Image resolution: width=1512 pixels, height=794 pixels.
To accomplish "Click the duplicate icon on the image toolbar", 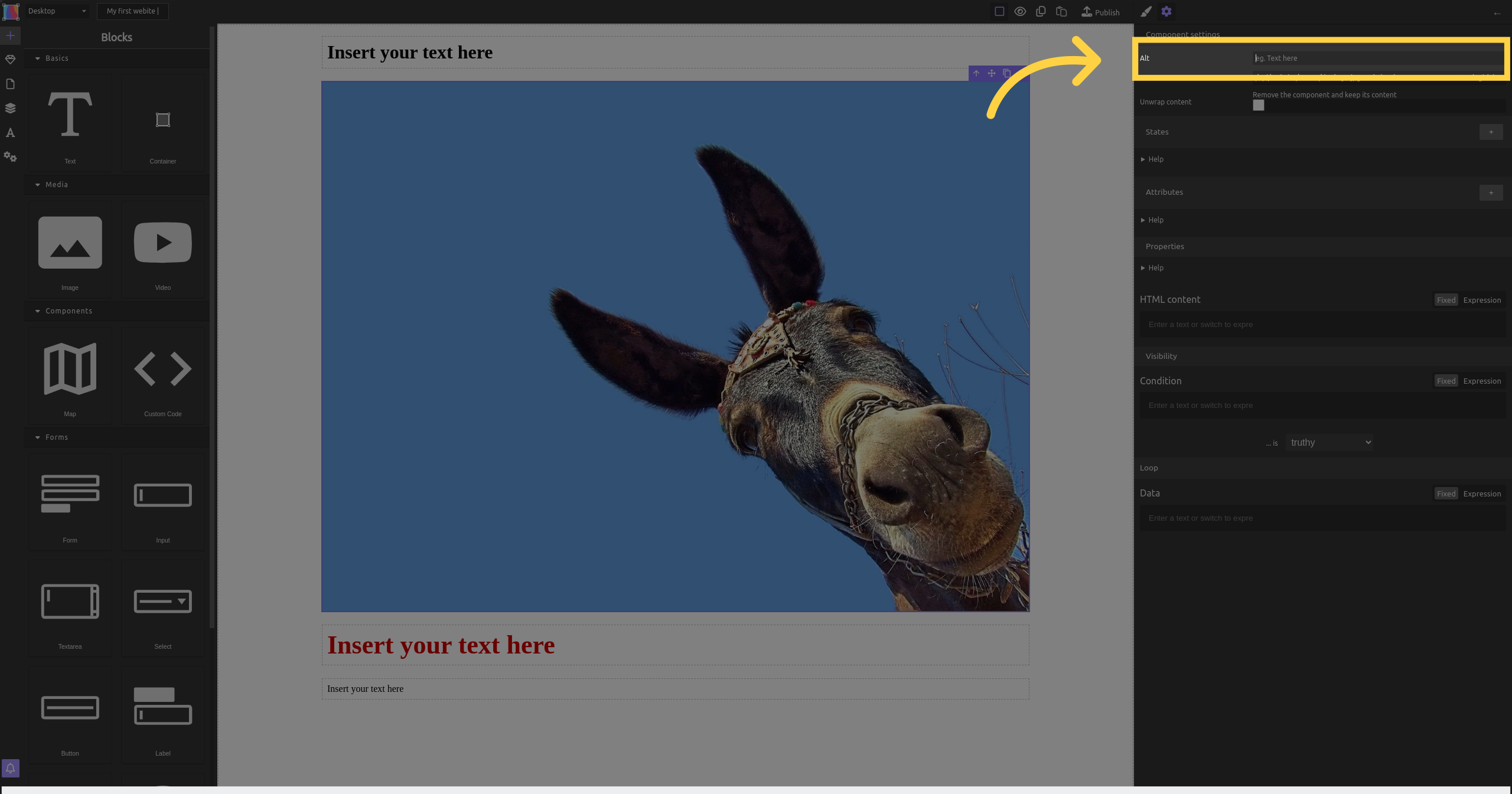I will coord(1007,74).
